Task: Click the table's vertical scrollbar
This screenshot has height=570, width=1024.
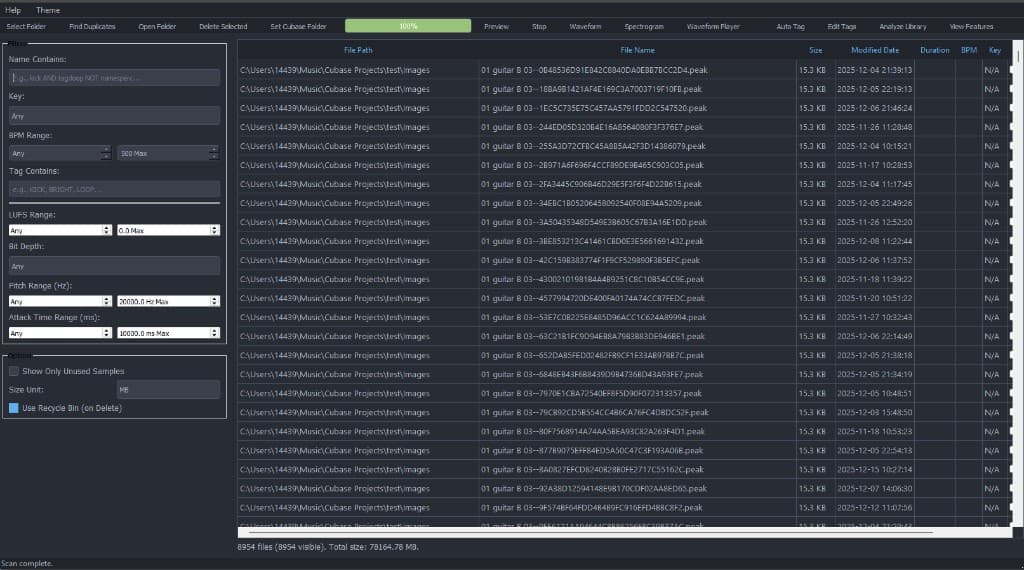Action: pos(1017,282)
